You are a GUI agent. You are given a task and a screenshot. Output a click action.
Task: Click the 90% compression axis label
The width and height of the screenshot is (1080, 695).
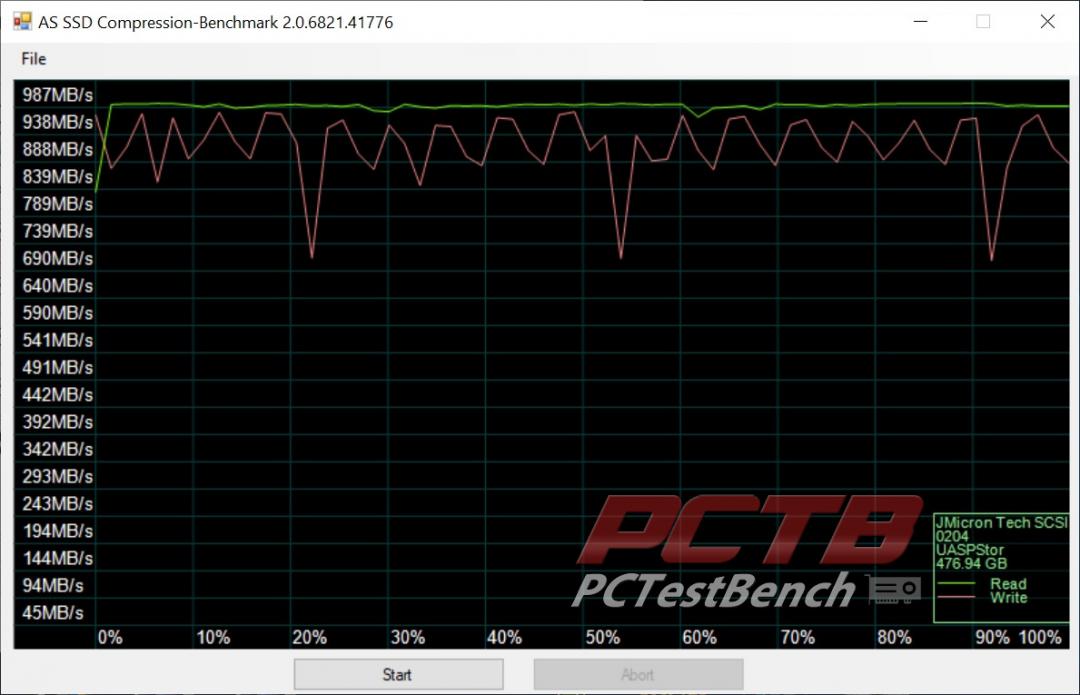pyautogui.click(x=993, y=637)
